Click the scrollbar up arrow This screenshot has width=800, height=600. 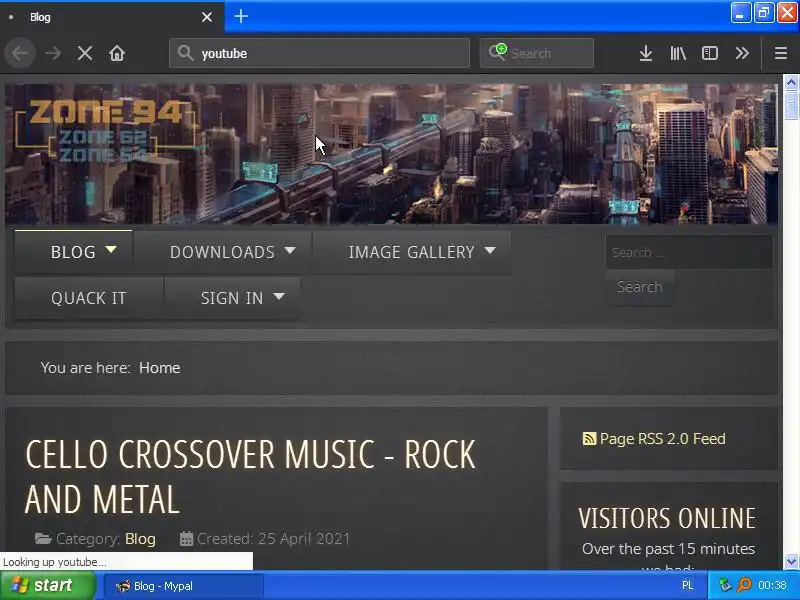(791, 82)
